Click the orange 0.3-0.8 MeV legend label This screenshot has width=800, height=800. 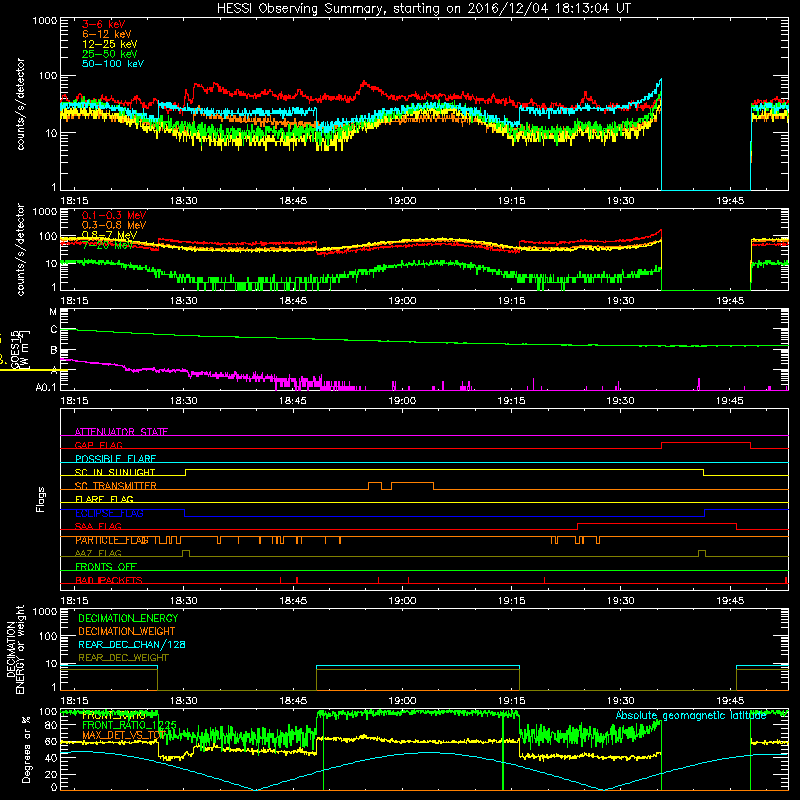(114, 225)
